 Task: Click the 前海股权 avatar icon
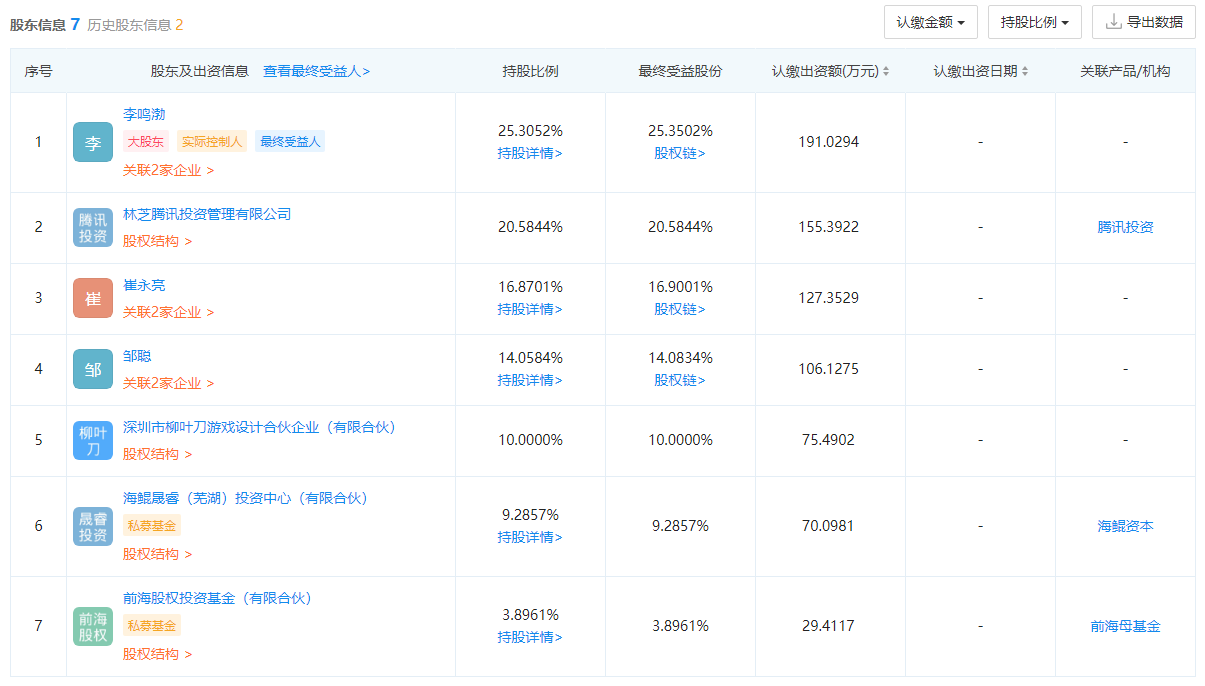tap(93, 626)
